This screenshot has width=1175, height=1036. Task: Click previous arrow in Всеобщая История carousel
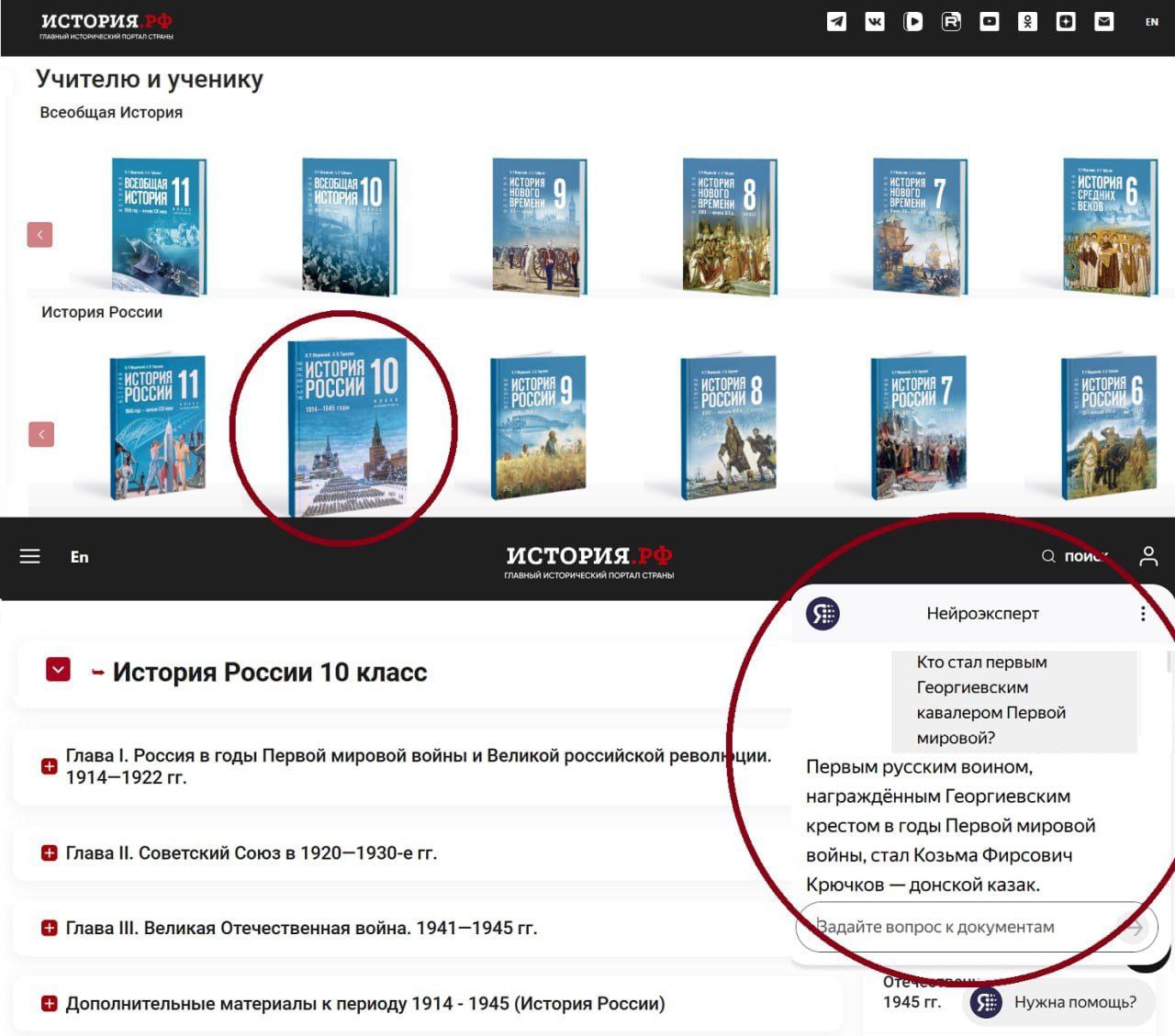[39, 235]
